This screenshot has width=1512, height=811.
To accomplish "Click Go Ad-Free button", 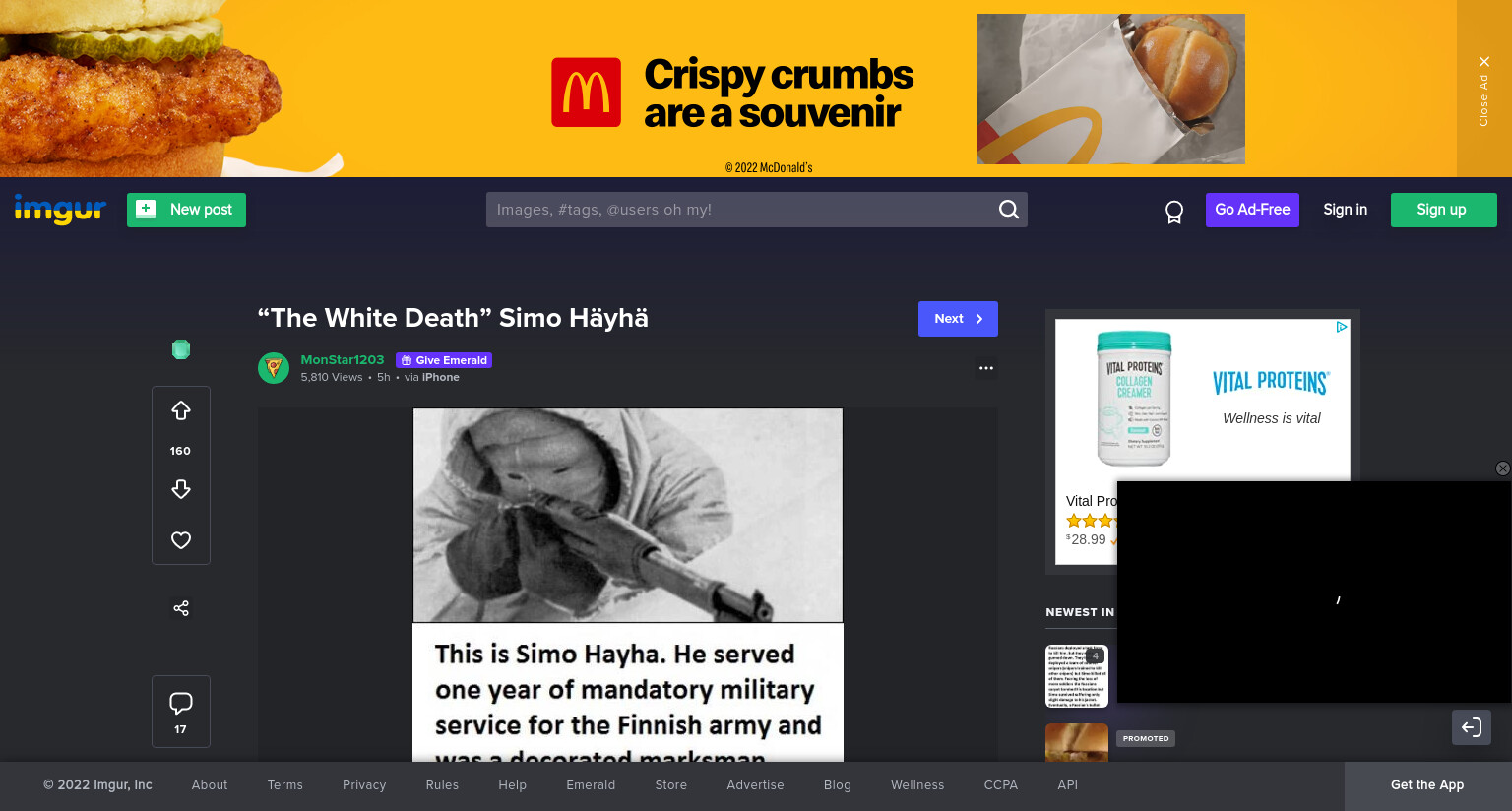I will click(1252, 210).
